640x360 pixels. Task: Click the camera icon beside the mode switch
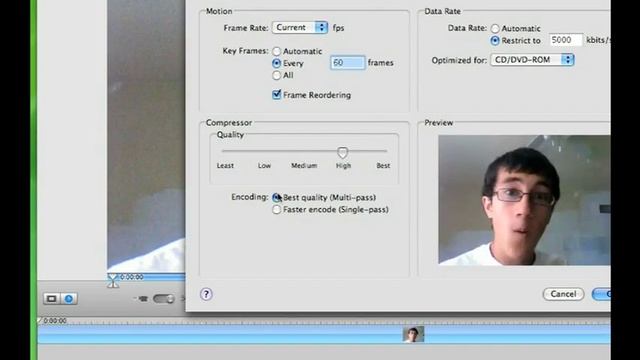142,299
